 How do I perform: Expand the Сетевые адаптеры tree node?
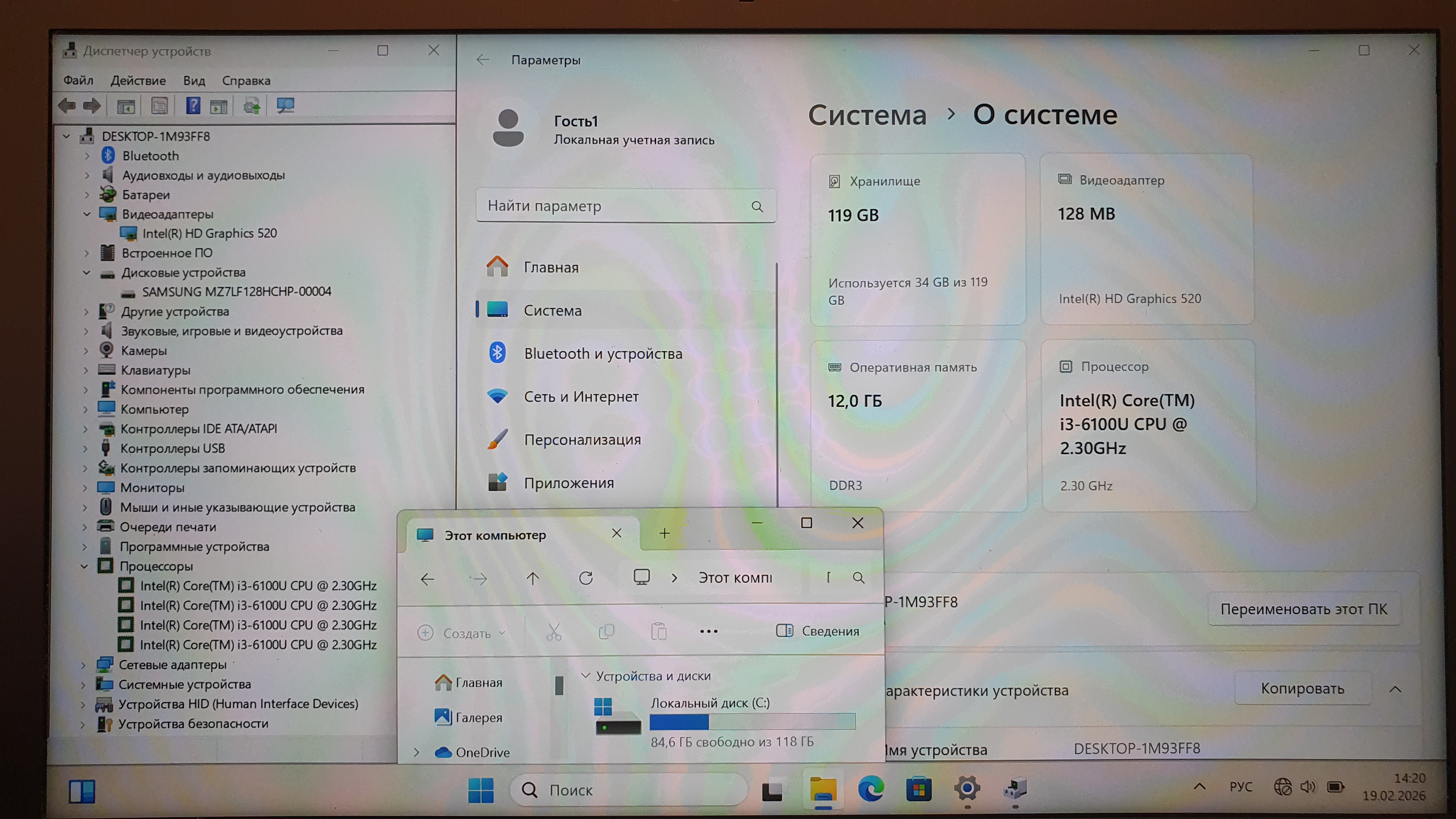(x=84, y=665)
